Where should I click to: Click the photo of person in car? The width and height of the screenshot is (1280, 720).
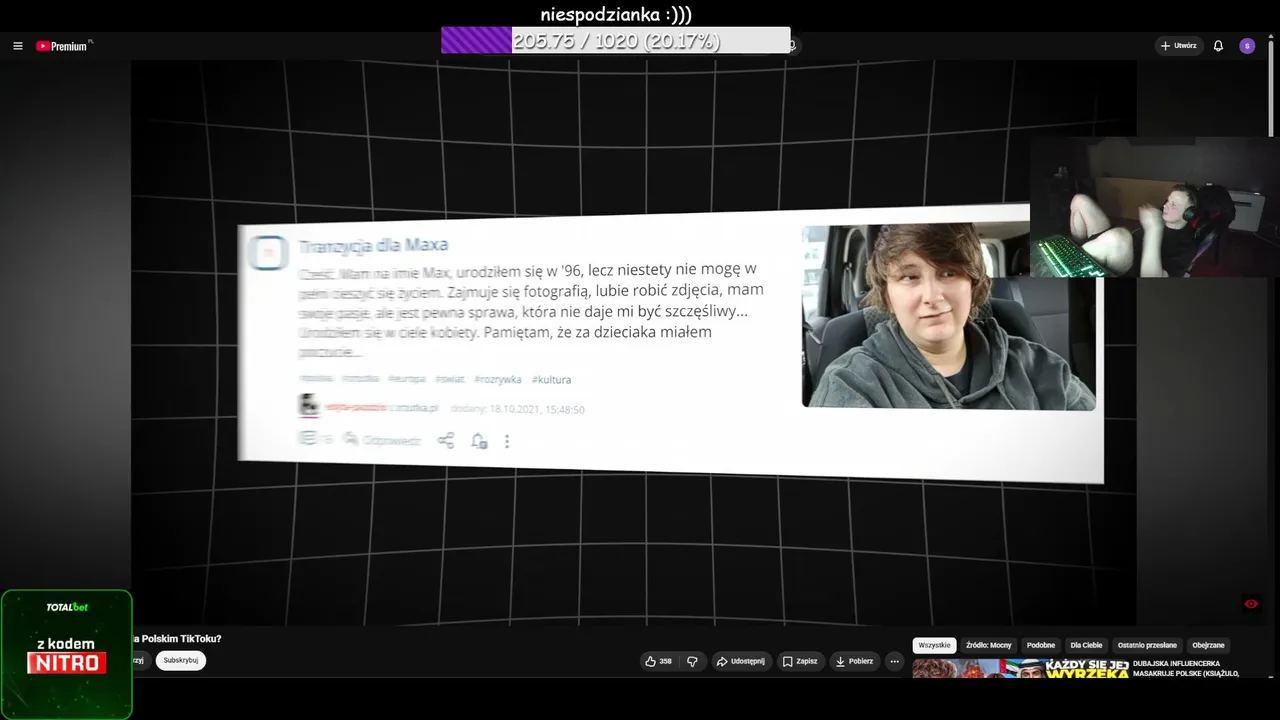point(948,316)
